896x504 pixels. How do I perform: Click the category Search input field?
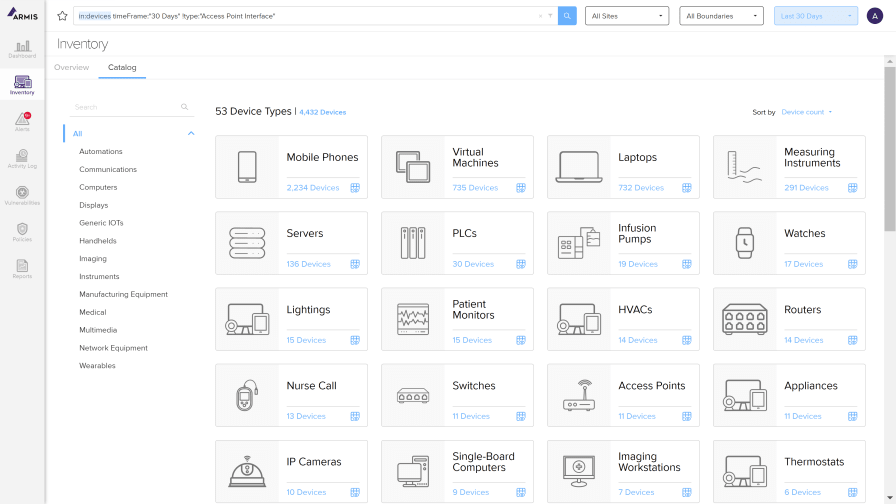(x=125, y=107)
